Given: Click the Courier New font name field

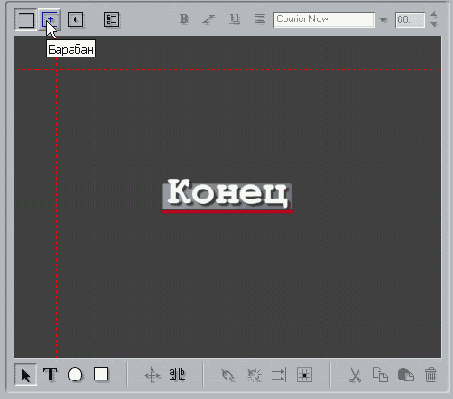Looking at the screenshot, I should click(x=324, y=20).
